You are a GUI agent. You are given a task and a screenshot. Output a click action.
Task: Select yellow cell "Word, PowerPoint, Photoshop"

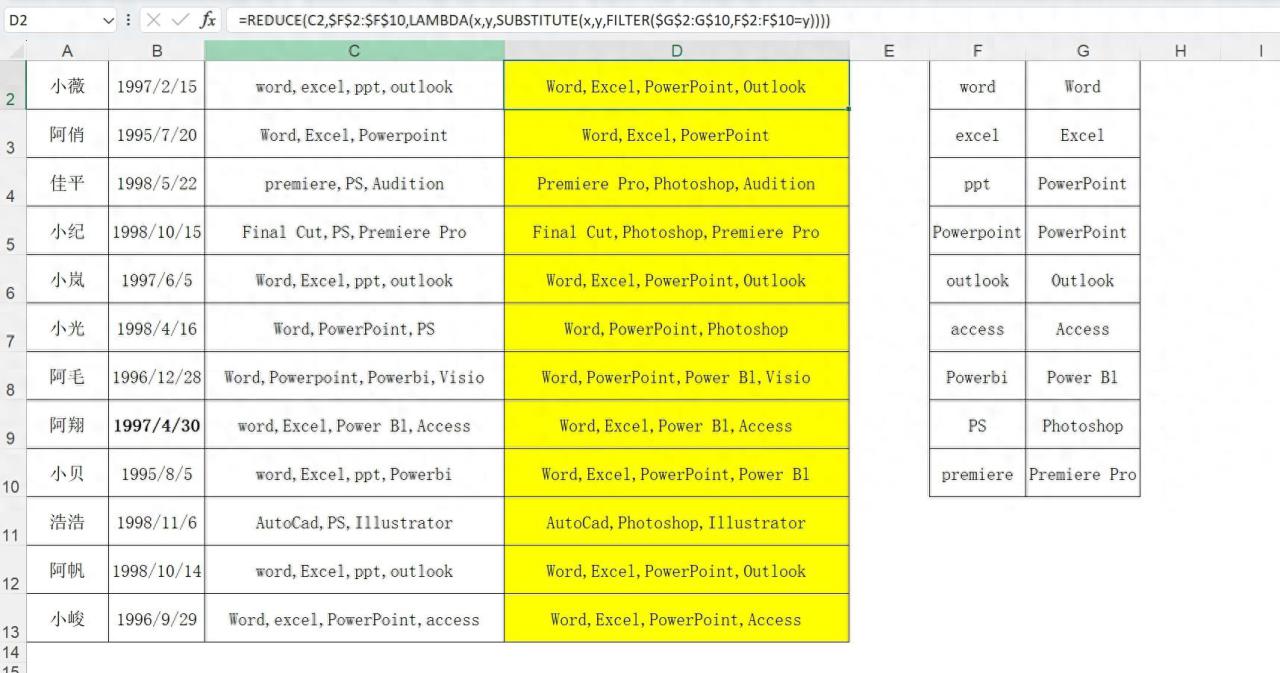[677, 329]
